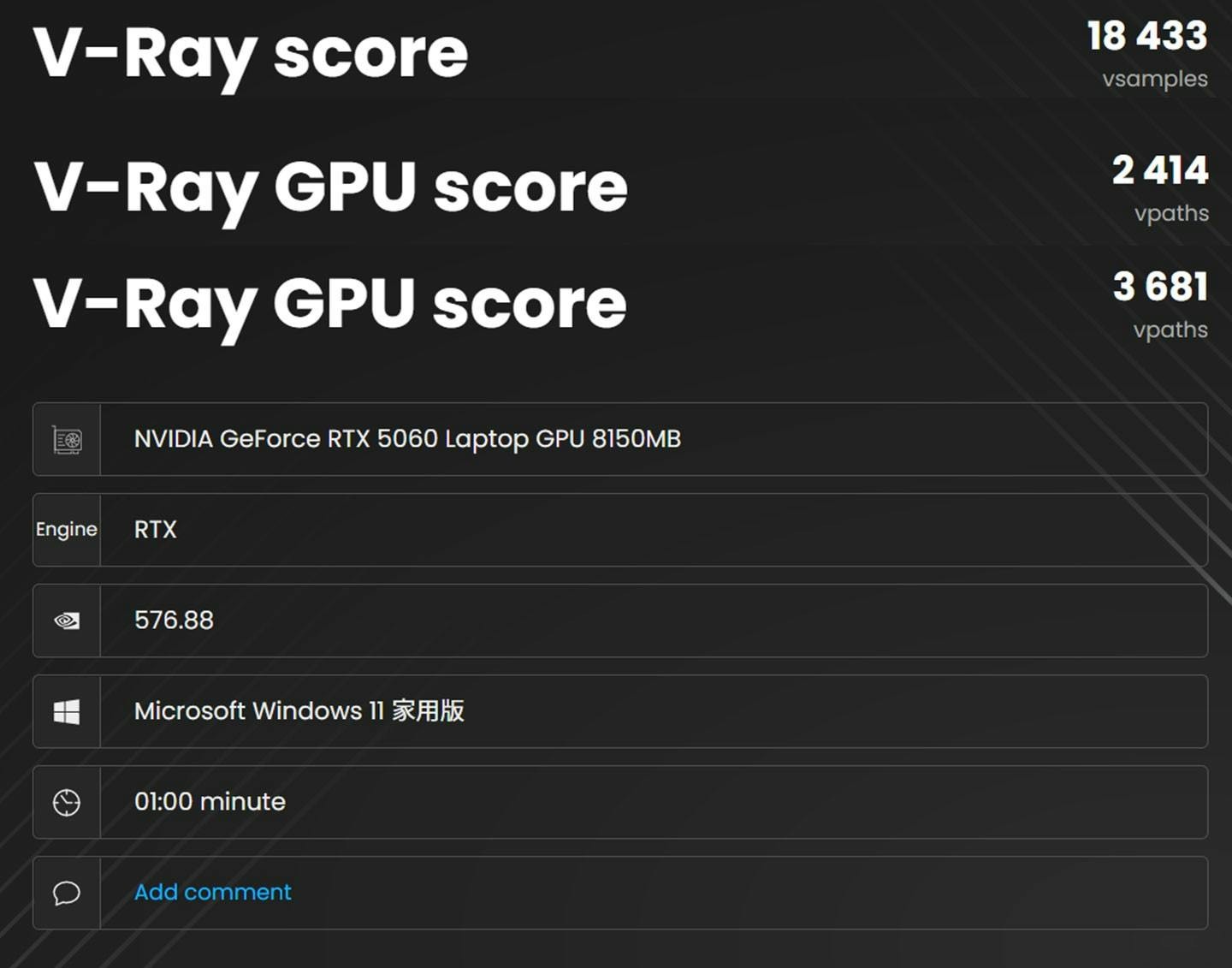Click the Engine label

[x=67, y=530]
